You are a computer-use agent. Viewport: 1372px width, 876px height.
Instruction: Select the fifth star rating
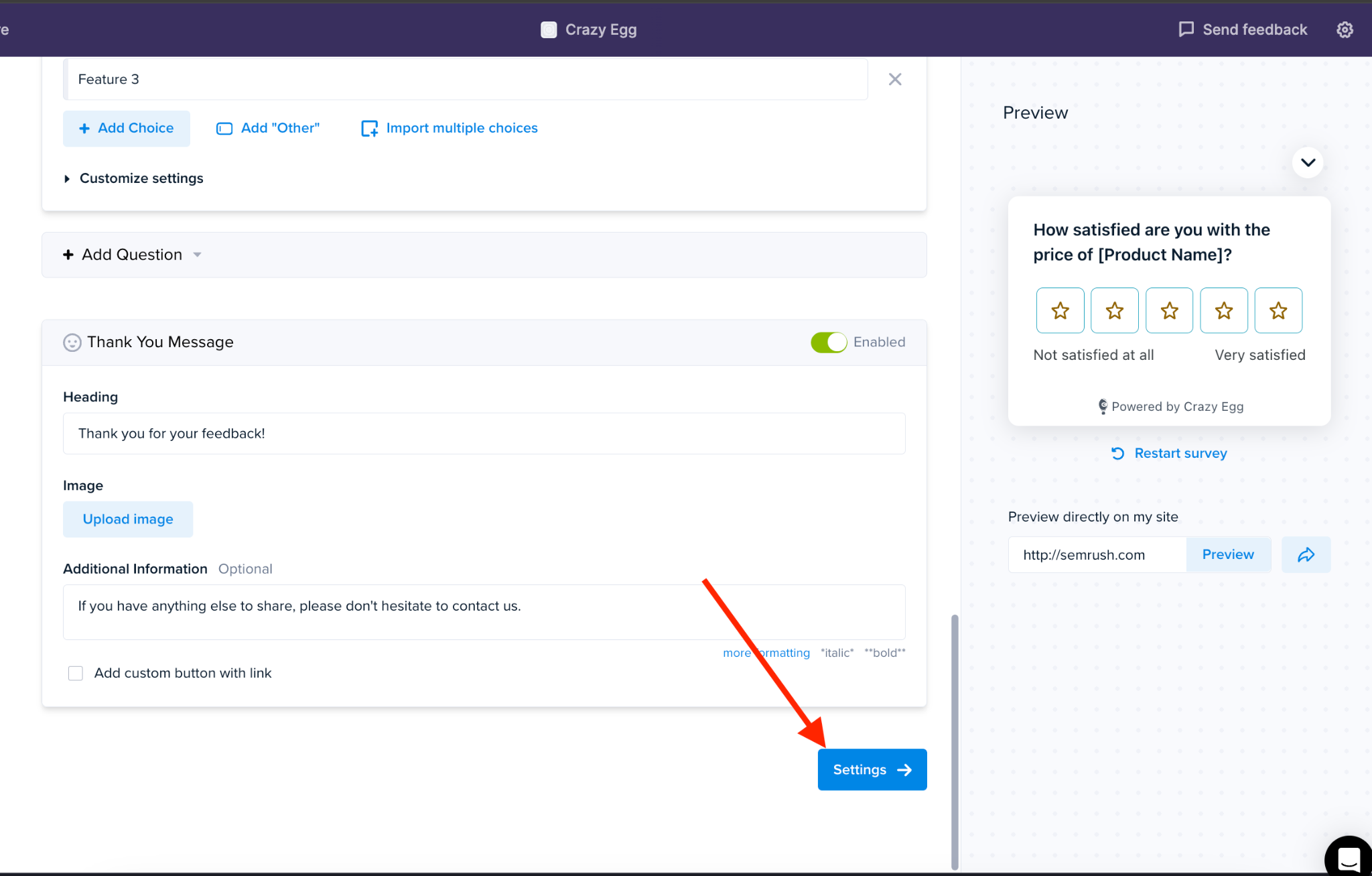tap(1278, 310)
